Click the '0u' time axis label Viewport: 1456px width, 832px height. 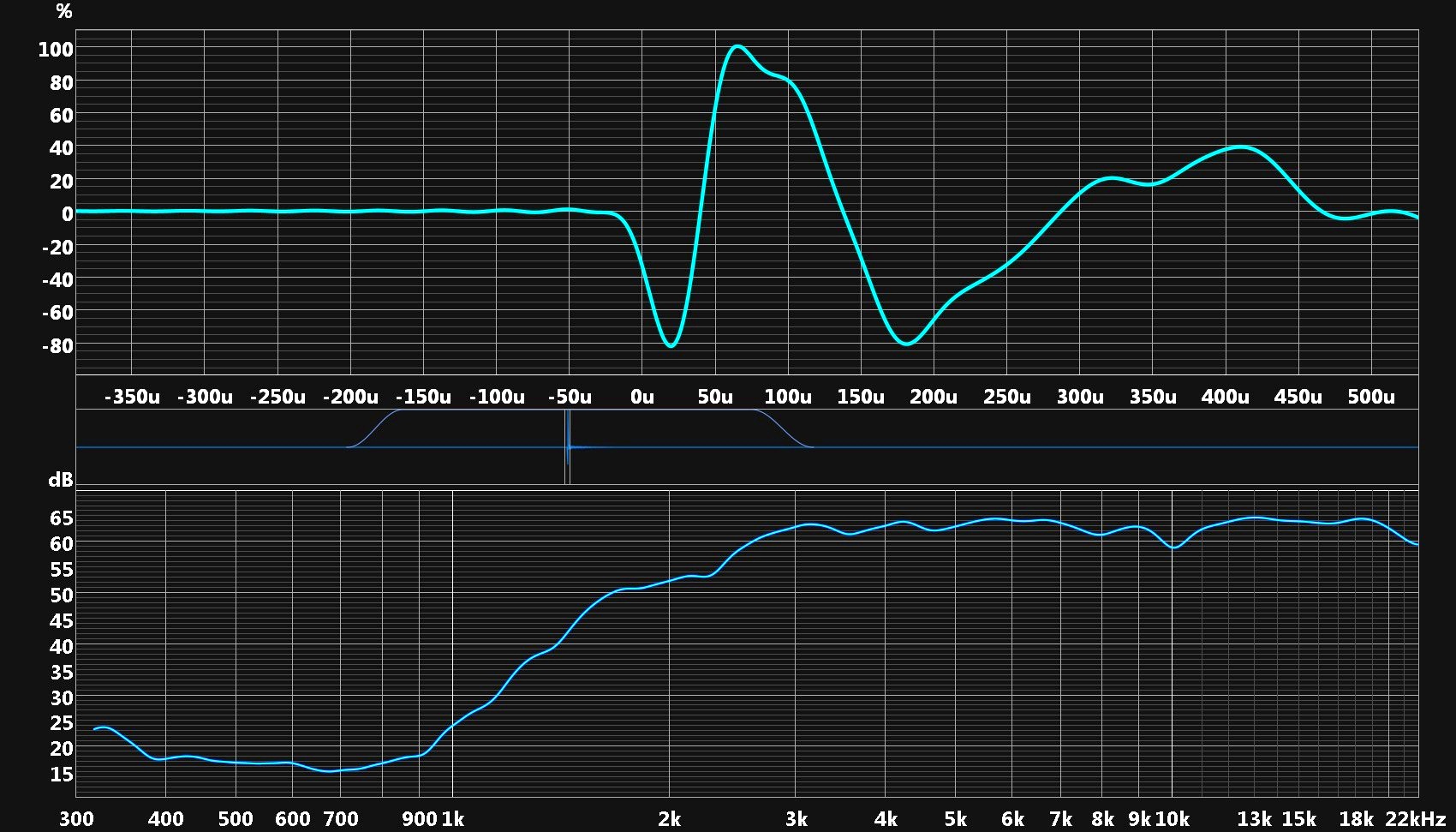point(642,397)
